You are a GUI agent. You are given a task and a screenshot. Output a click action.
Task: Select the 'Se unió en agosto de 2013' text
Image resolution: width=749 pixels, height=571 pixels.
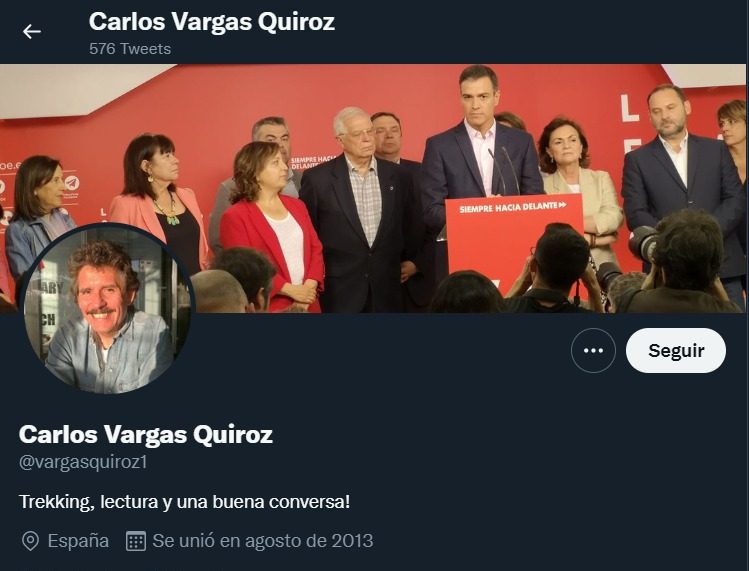[x=263, y=541]
